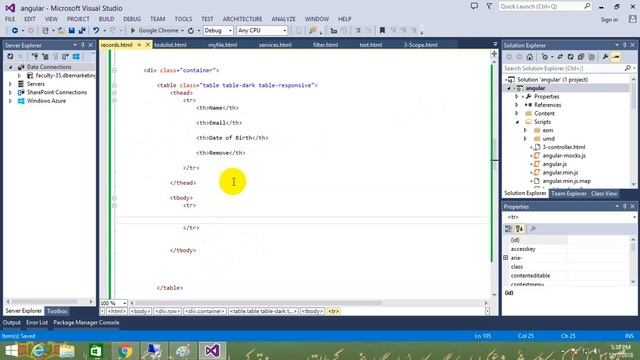Start debugging with the green play icon
Screen dimensions: 640x360
(x=133, y=31)
